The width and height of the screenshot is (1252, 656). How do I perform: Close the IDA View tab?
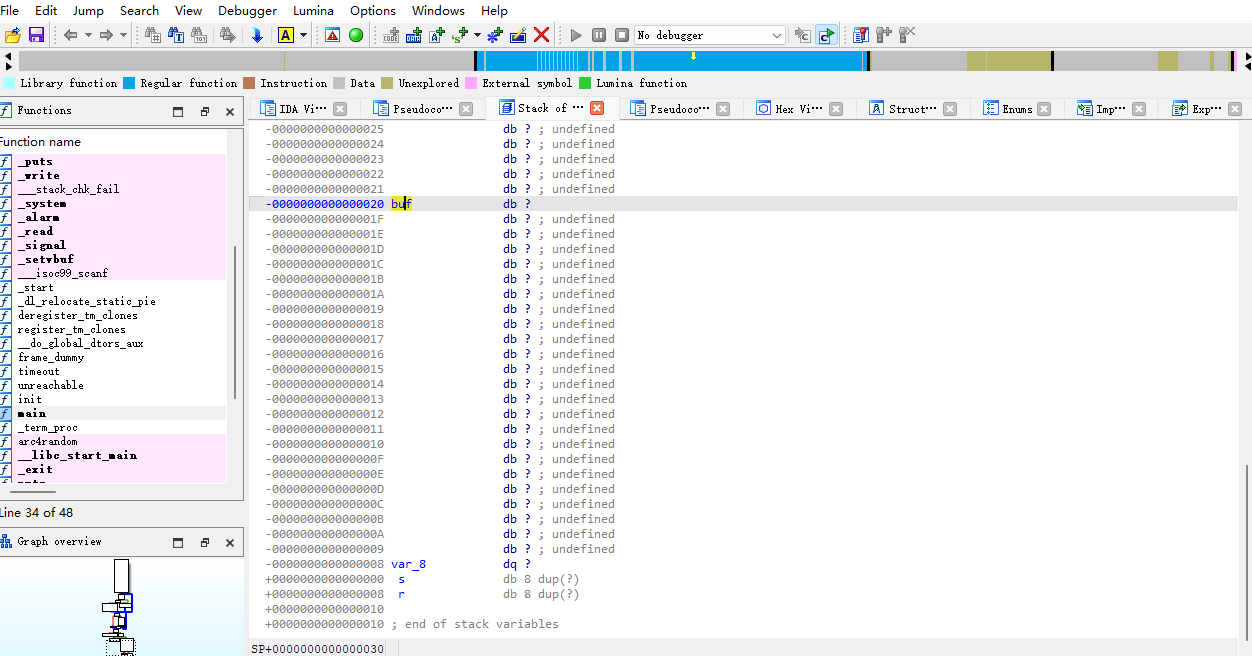(x=340, y=109)
